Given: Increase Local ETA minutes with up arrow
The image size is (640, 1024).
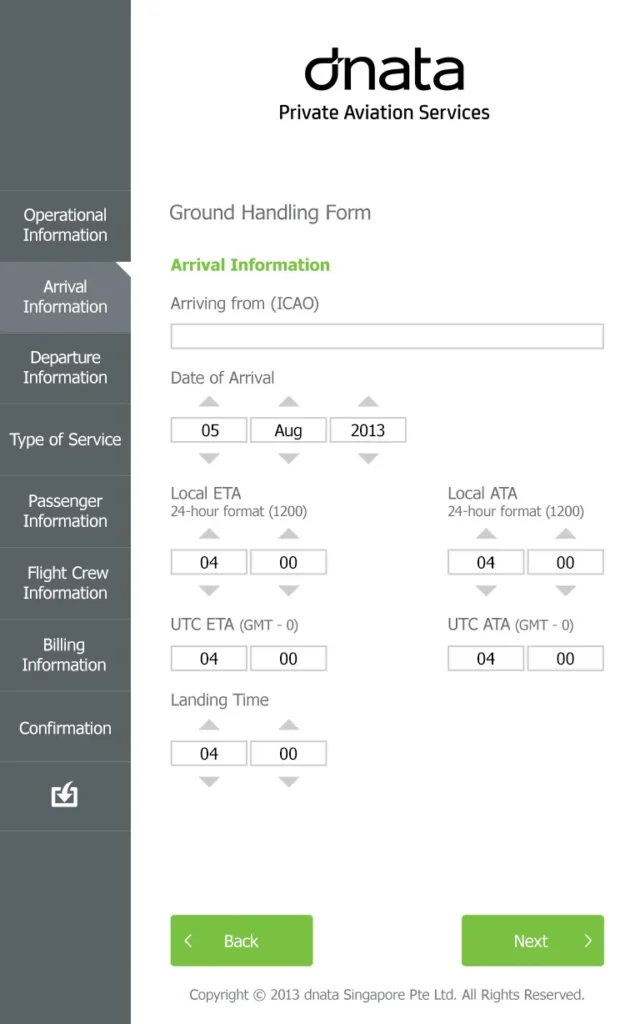Looking at the screenshot, I should click(289, 534).
